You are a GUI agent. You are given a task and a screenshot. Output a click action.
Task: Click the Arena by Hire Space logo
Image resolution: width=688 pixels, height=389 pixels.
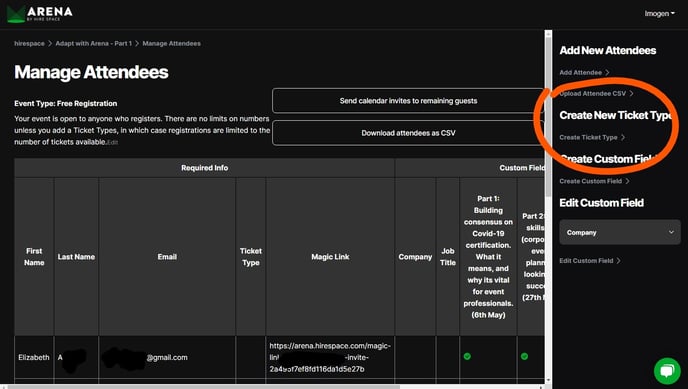(39, 14)
